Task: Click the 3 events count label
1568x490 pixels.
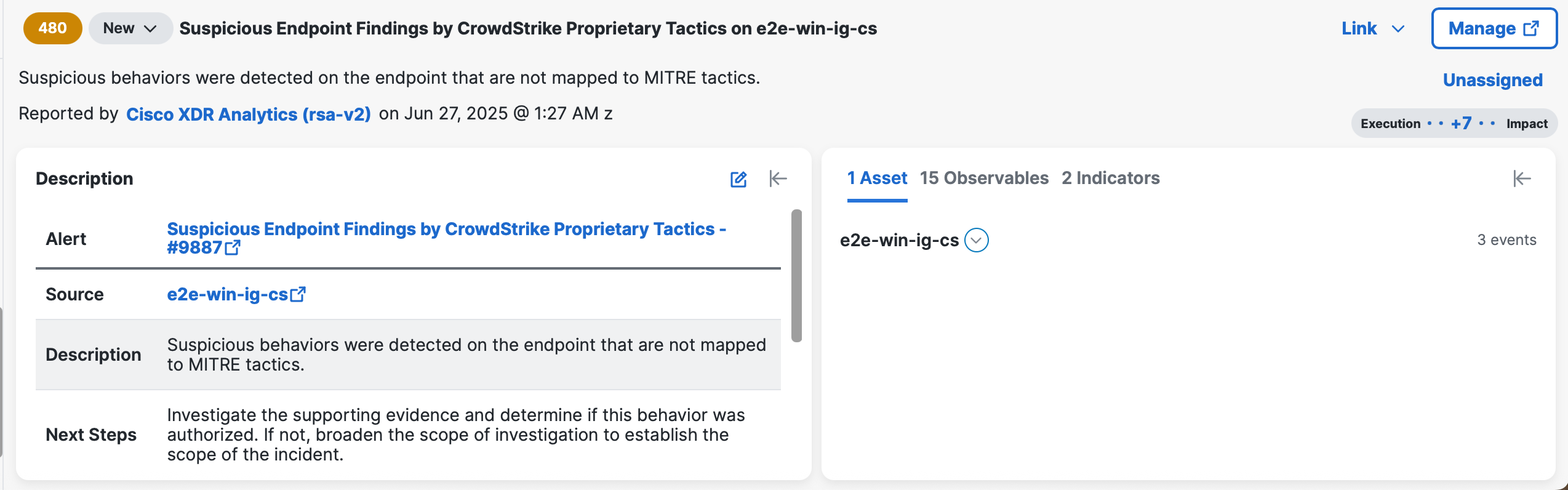Action: [1506, 240]
